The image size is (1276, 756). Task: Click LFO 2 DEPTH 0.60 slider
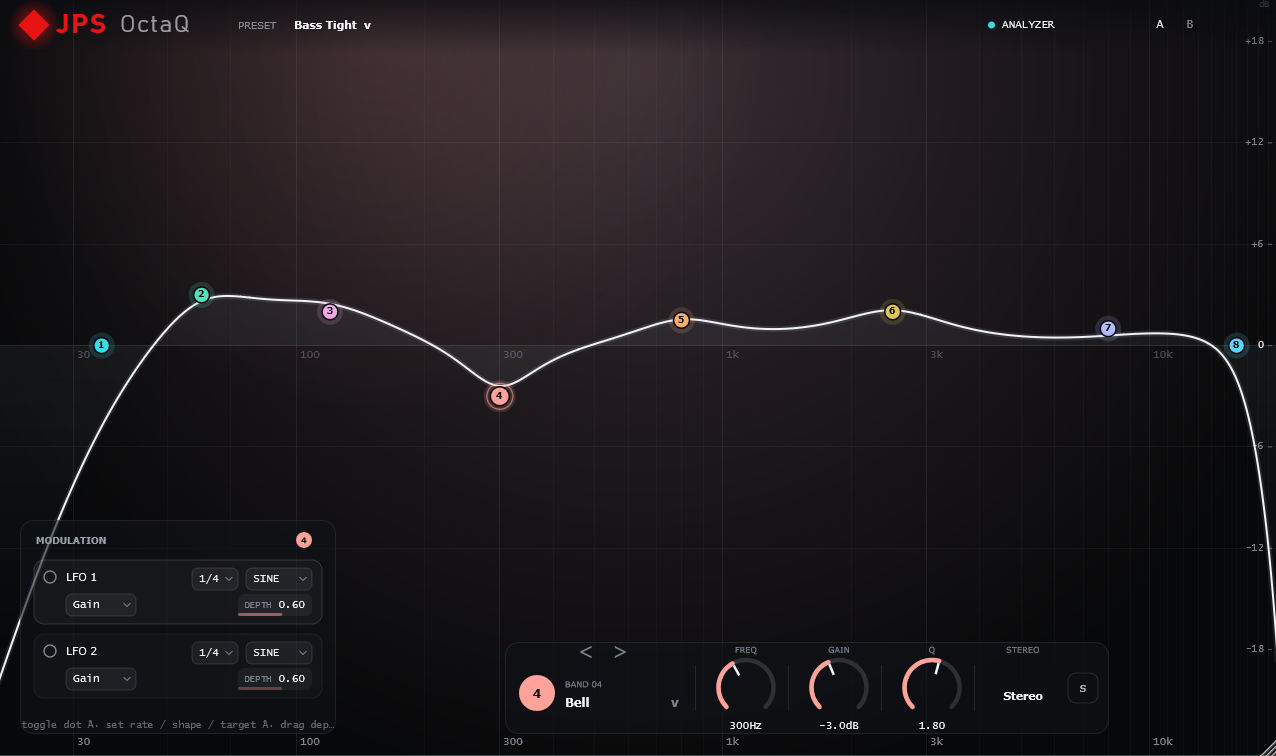click(x=275, y=679)
